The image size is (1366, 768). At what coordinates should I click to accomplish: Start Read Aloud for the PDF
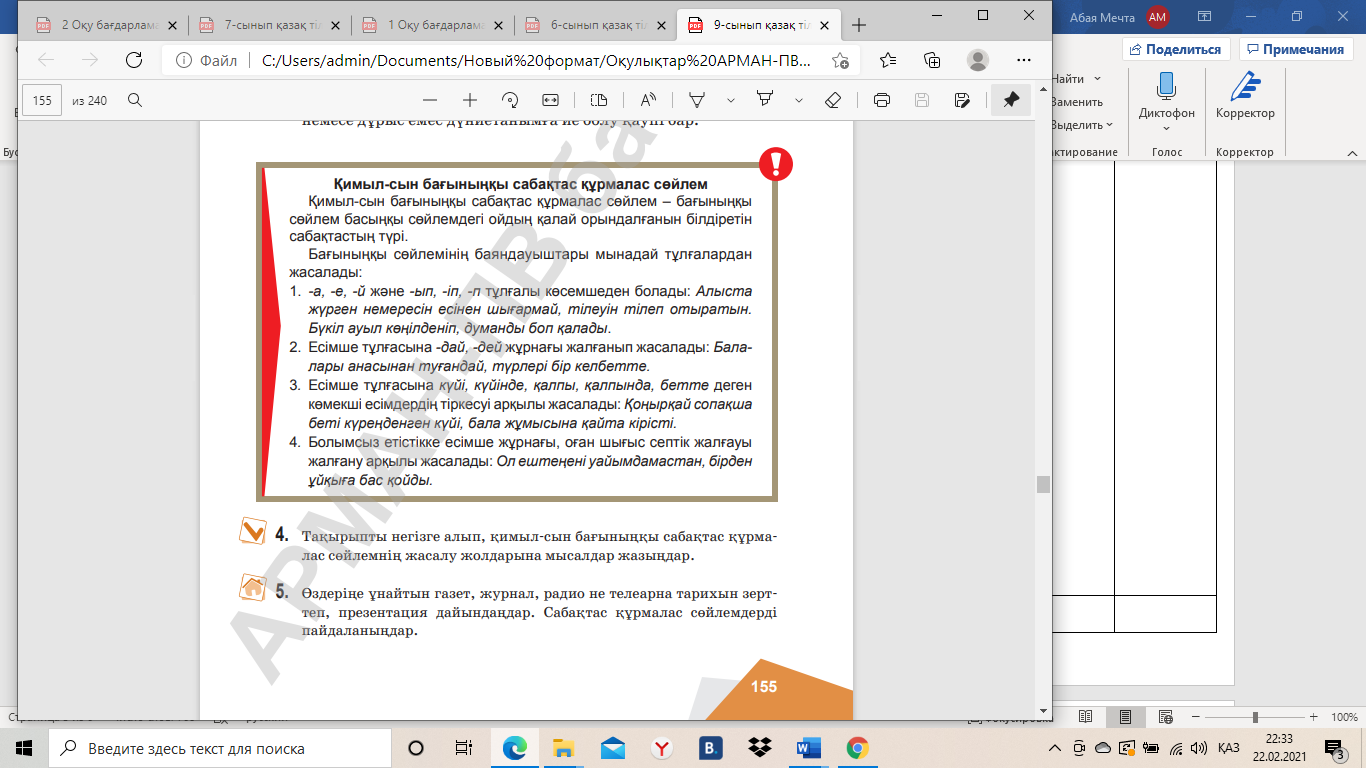[x=648, y=100]
